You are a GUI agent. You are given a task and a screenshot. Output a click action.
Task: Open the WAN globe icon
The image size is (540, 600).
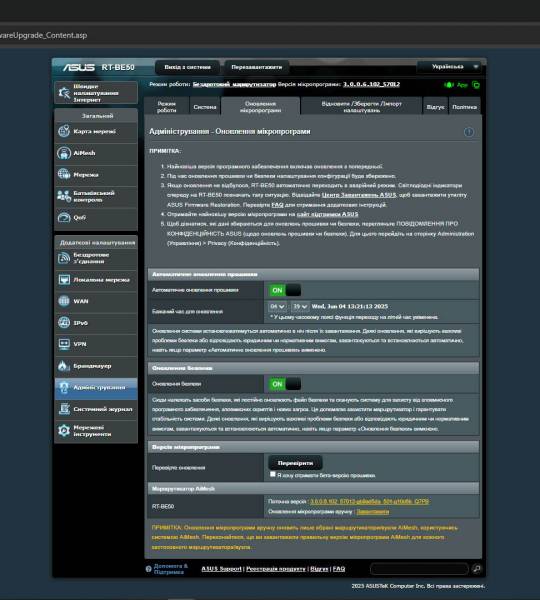[64, 301]
